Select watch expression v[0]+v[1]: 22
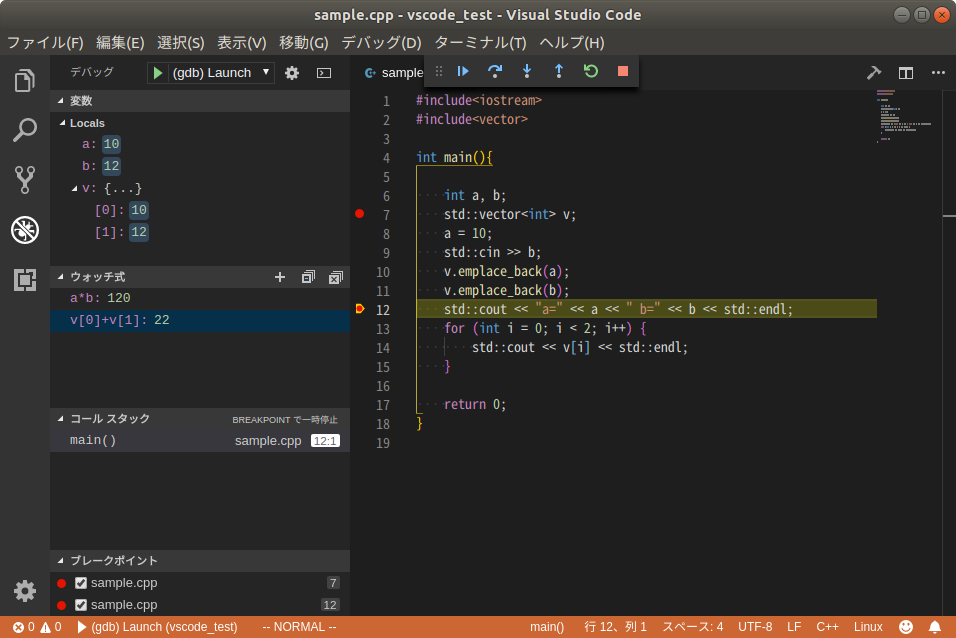This screenshot has width=956, height=638. click(200, 320)
